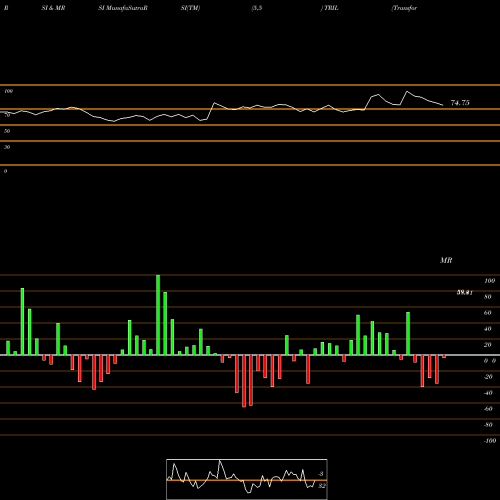Click the MR axis label 100 on right
The height and width of the screenshot is (500, 500).
489,281
